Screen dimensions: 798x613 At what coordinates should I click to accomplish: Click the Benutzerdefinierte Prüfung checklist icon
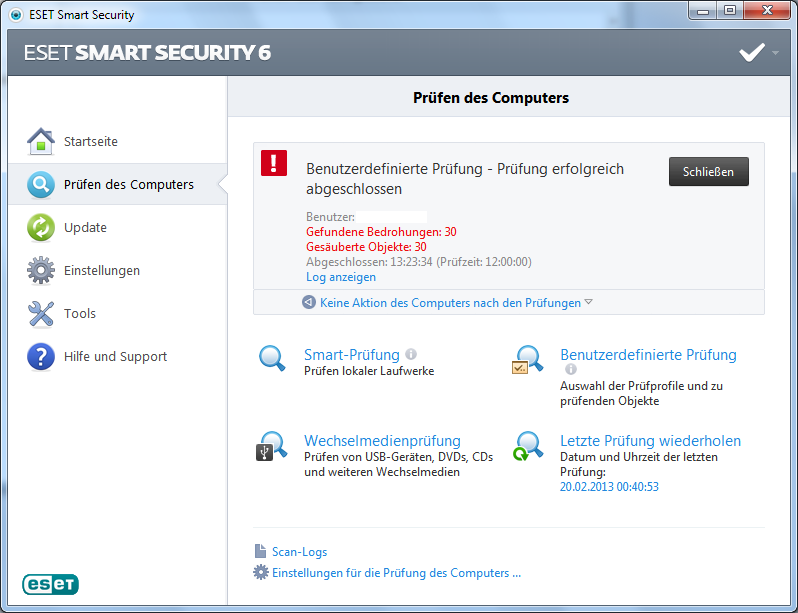click(527, 360)
